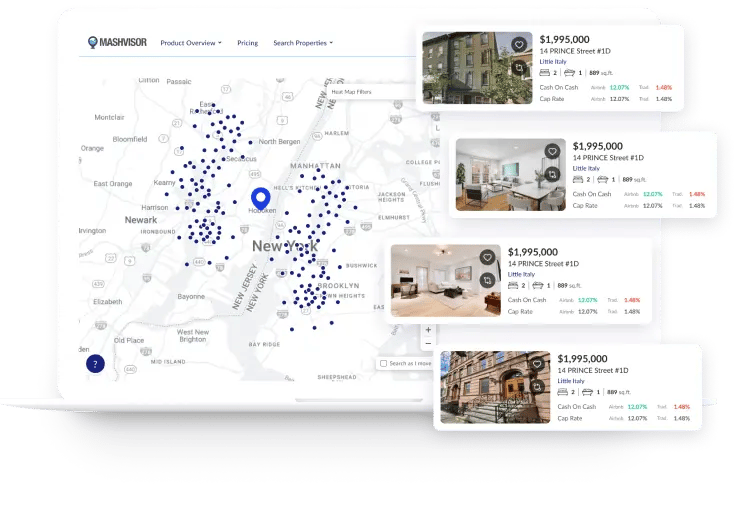The height and width of the screenshot is (517, 737).
Task: Open the brownstone entrance photo
Action: tap(495, 387)
